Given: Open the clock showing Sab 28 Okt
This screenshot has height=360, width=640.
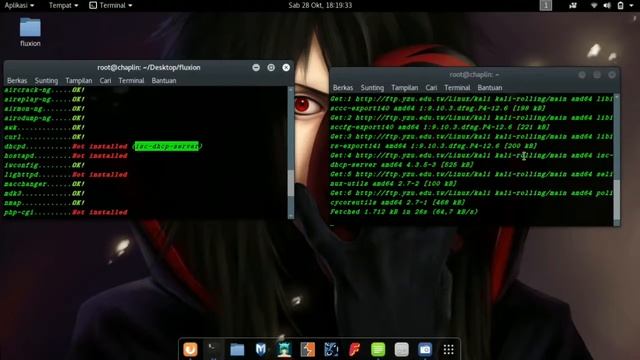Looking at the screenshot, I should [x=320, y=5].
